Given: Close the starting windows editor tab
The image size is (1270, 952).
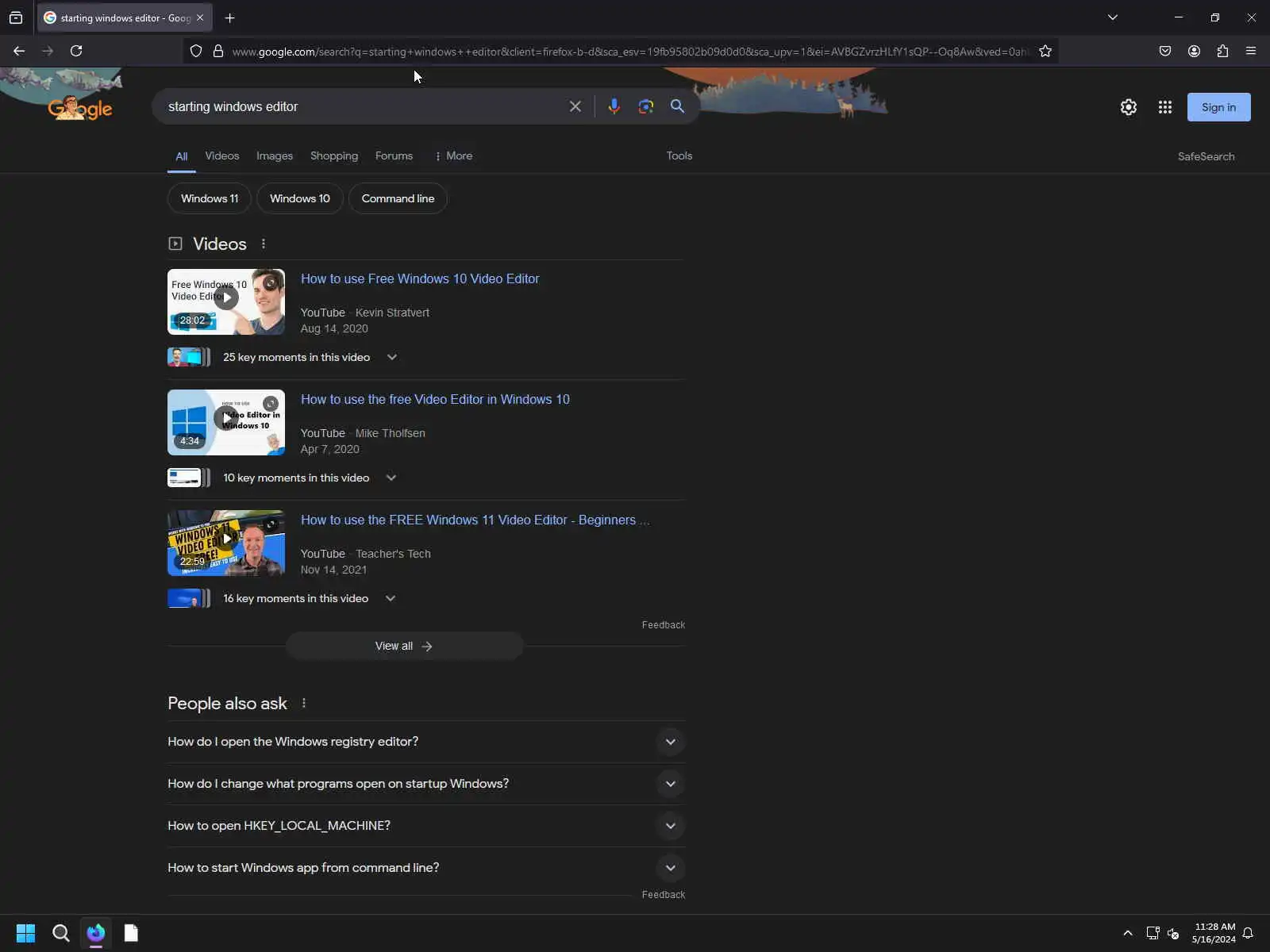Looking at the screenshot, I should (x=200, y=17).
